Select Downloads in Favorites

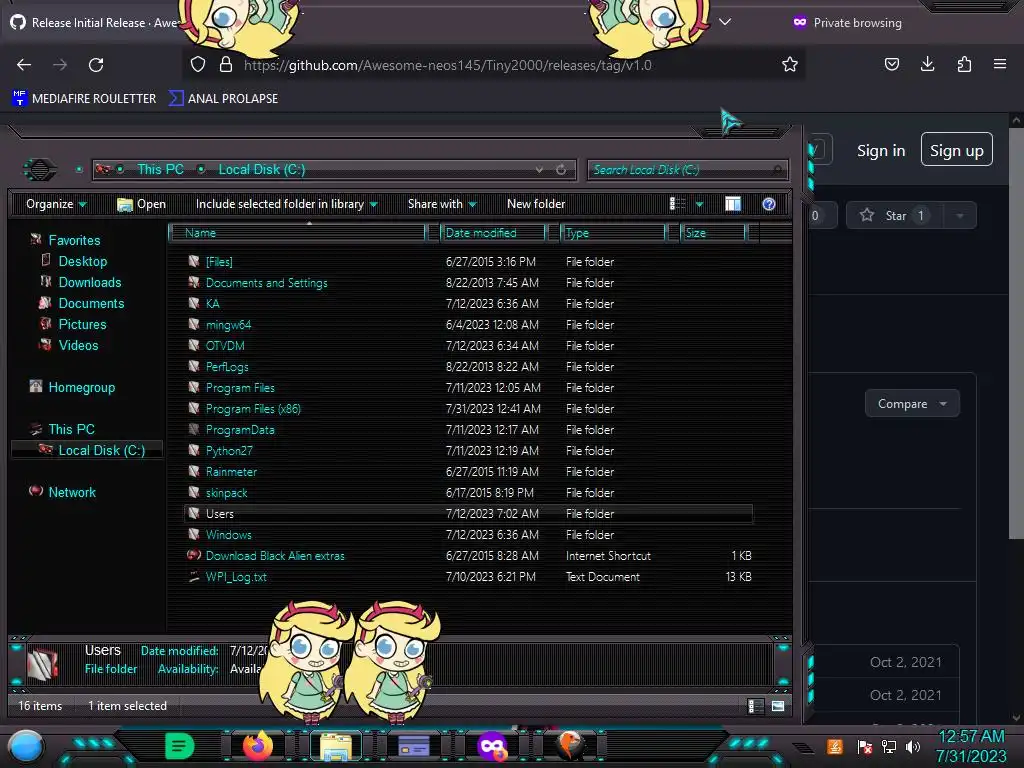point(89,283)
